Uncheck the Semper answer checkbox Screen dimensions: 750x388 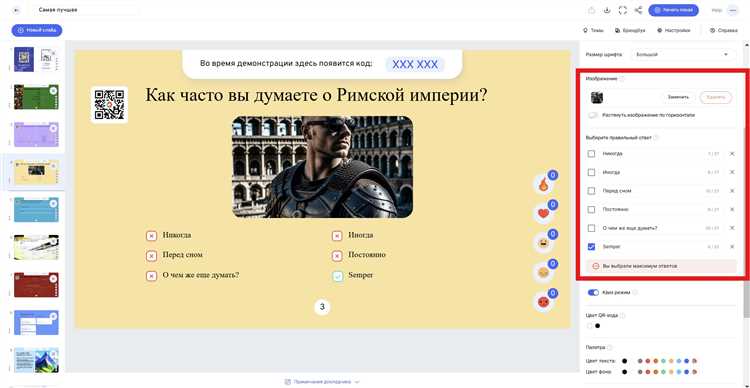pyautogui.click(x=591, y=247)
